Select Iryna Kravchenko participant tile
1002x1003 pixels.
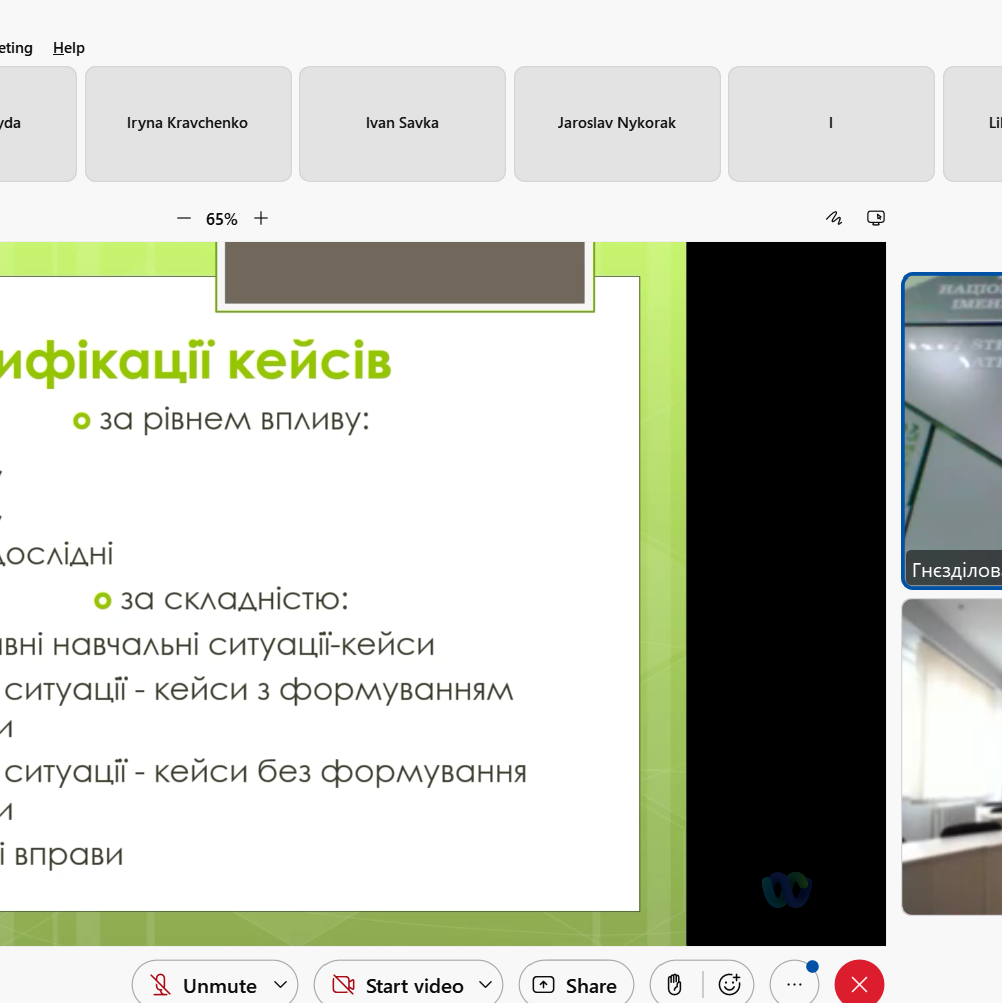(188, 123)
